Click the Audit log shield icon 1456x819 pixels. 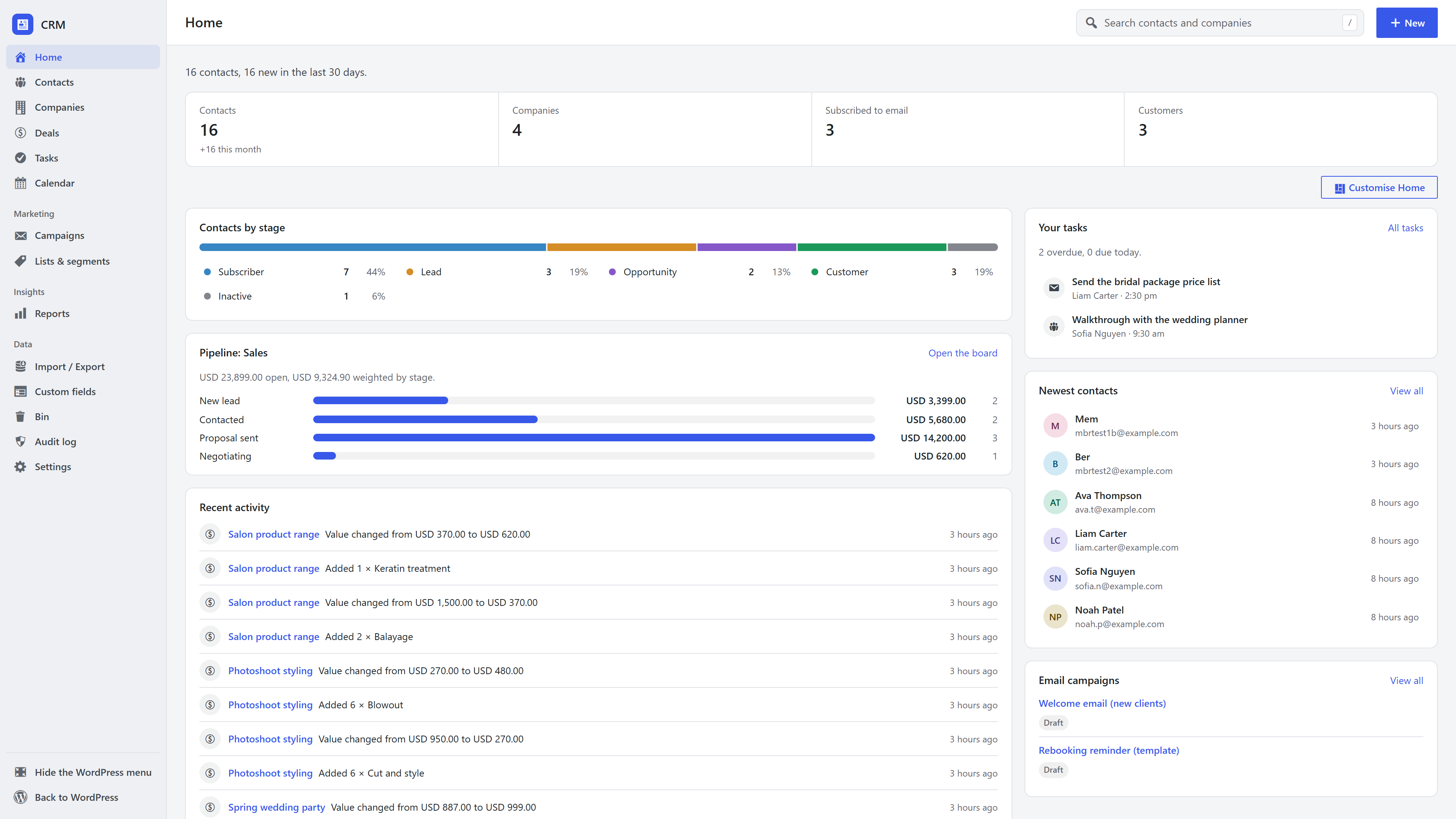(21, 441)
